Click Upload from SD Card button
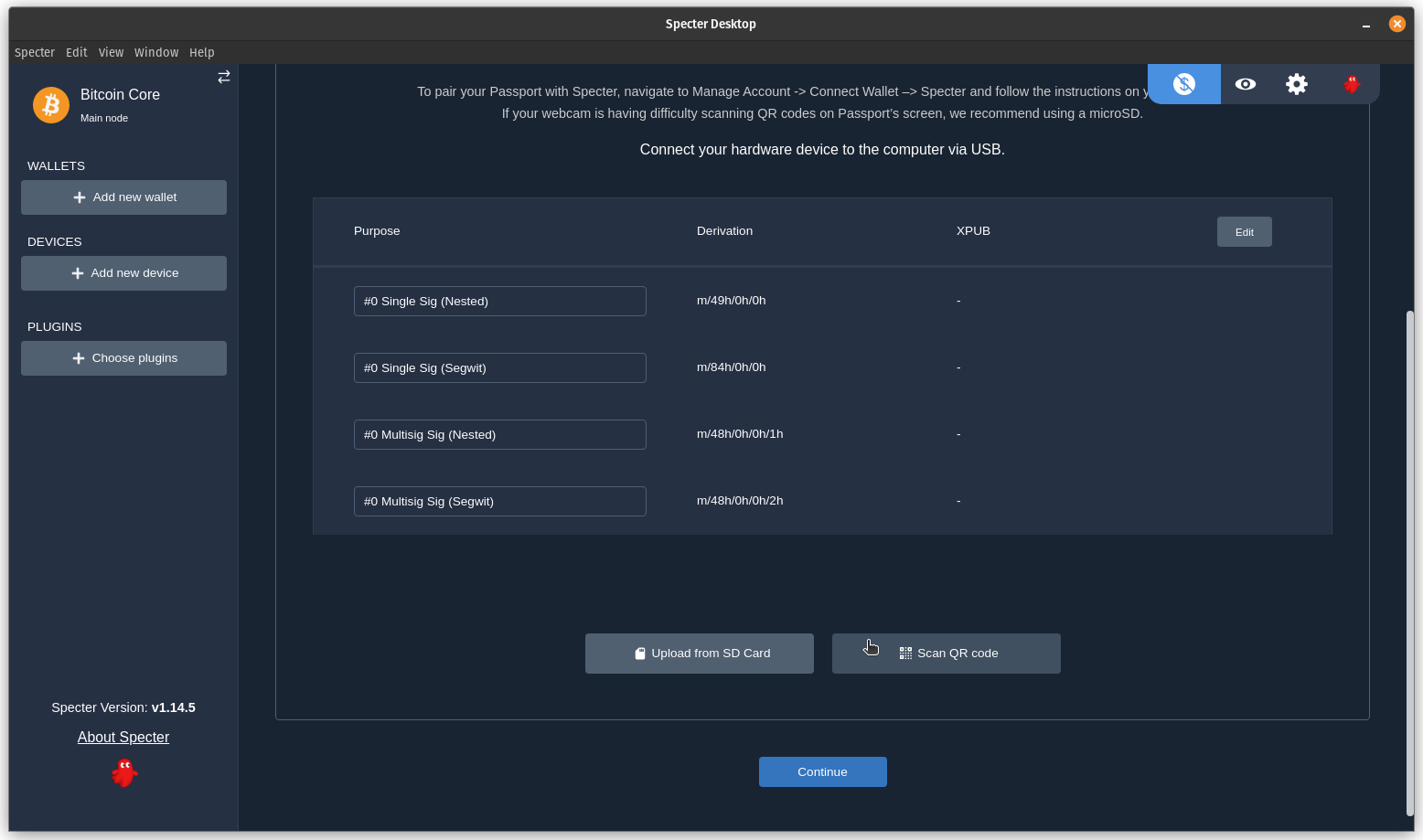Image resolution: width=1423 pixels, height=840 pixels. pyautogui.click(x=700, y=654)
